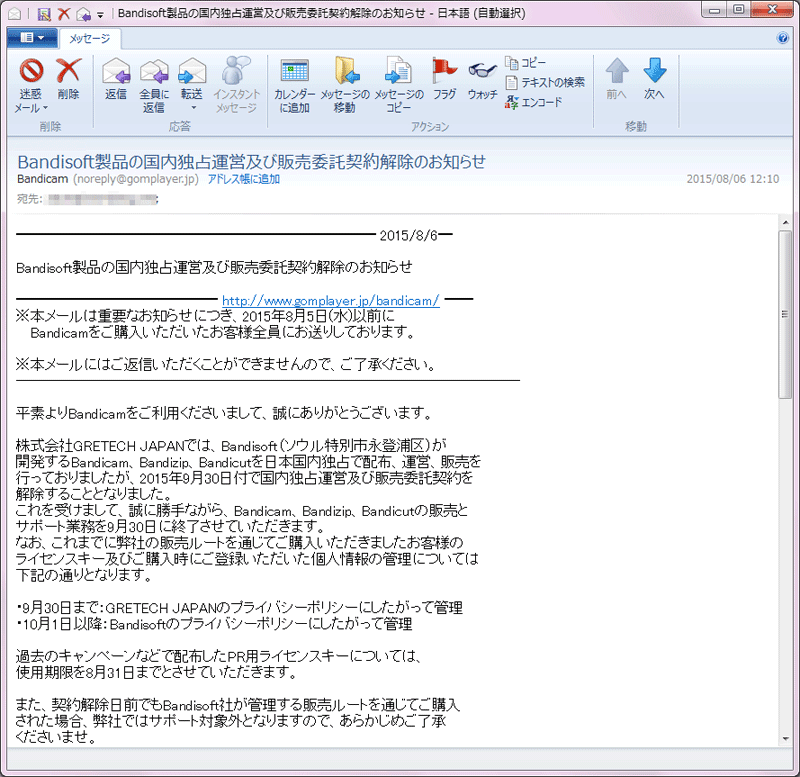Open the blue application menu button

coord(32,38)
